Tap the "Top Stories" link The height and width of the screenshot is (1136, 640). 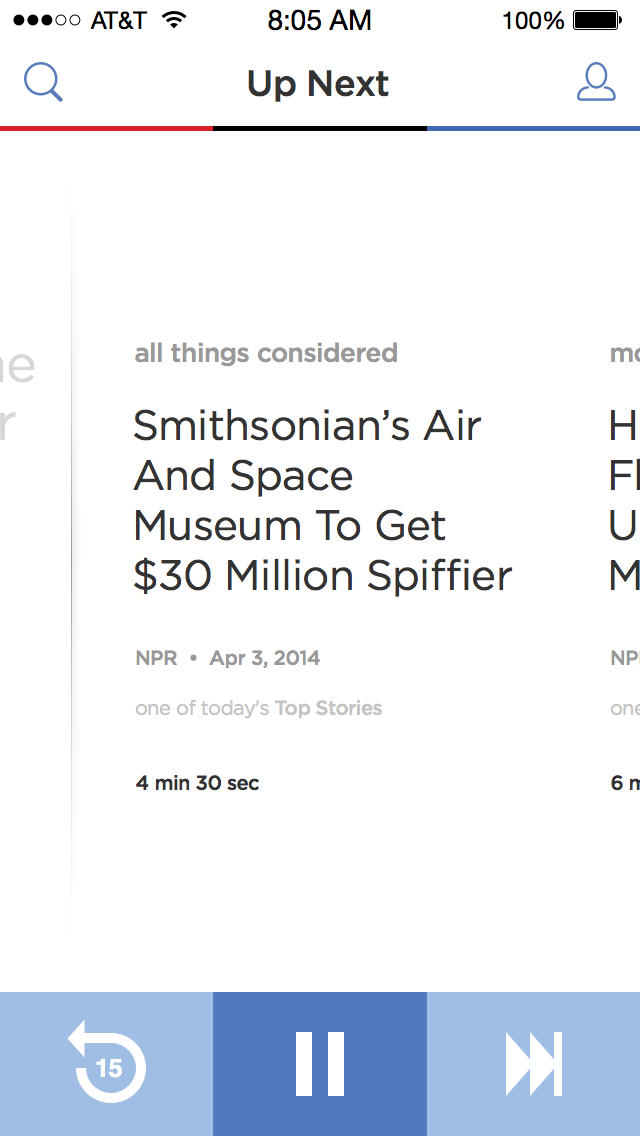pyautogui.click(x=328, y=708)
